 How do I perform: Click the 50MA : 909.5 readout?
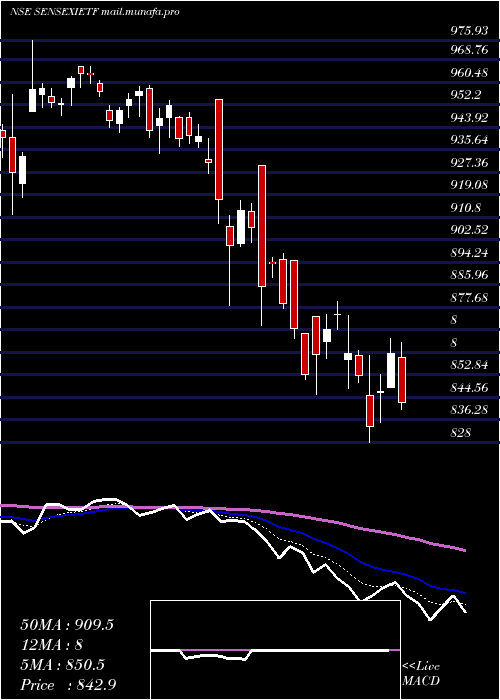point(67,625)
